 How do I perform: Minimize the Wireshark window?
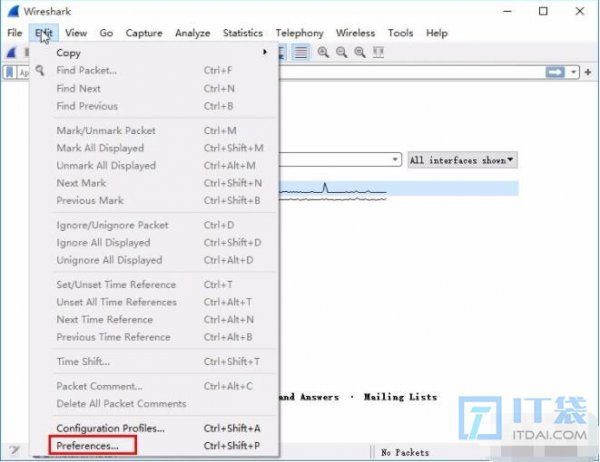click(x=507, y=11)
